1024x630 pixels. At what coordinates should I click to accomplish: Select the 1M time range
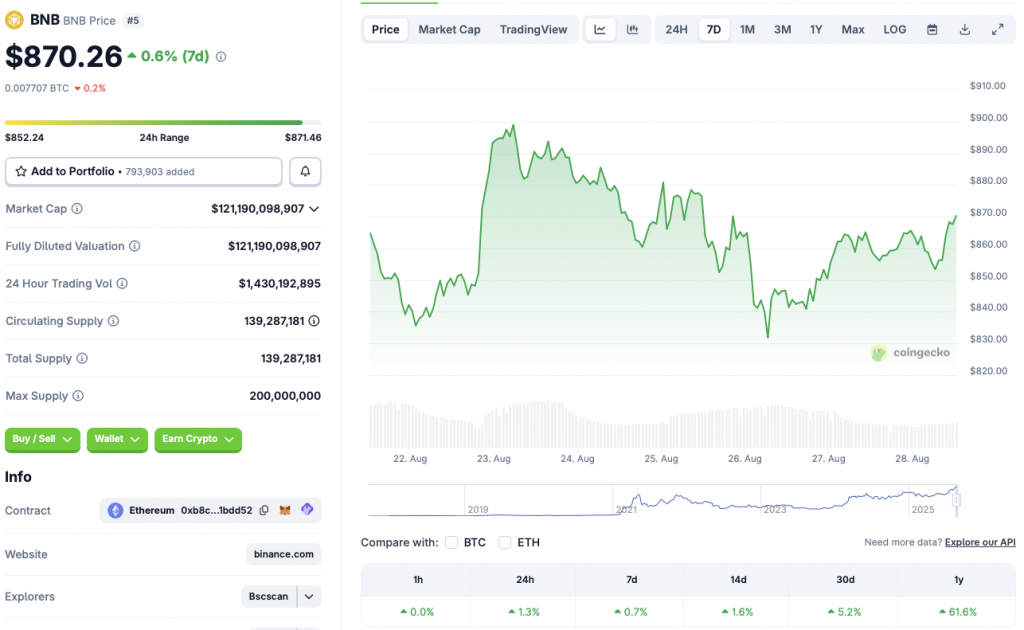pyautogui.click(x=747, y=29)
